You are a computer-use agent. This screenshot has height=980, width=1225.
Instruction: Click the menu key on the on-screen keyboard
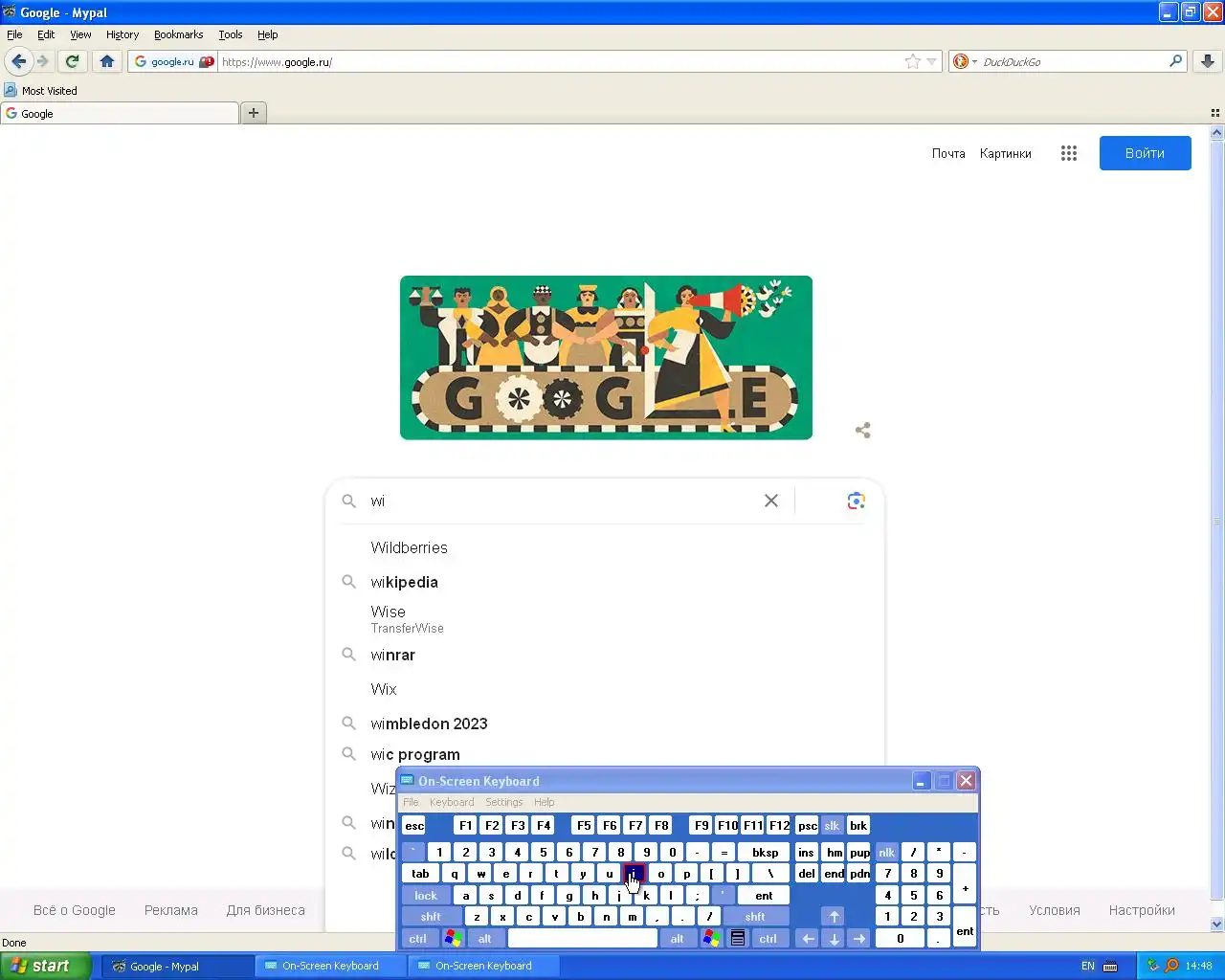click(x=738, y=939)
